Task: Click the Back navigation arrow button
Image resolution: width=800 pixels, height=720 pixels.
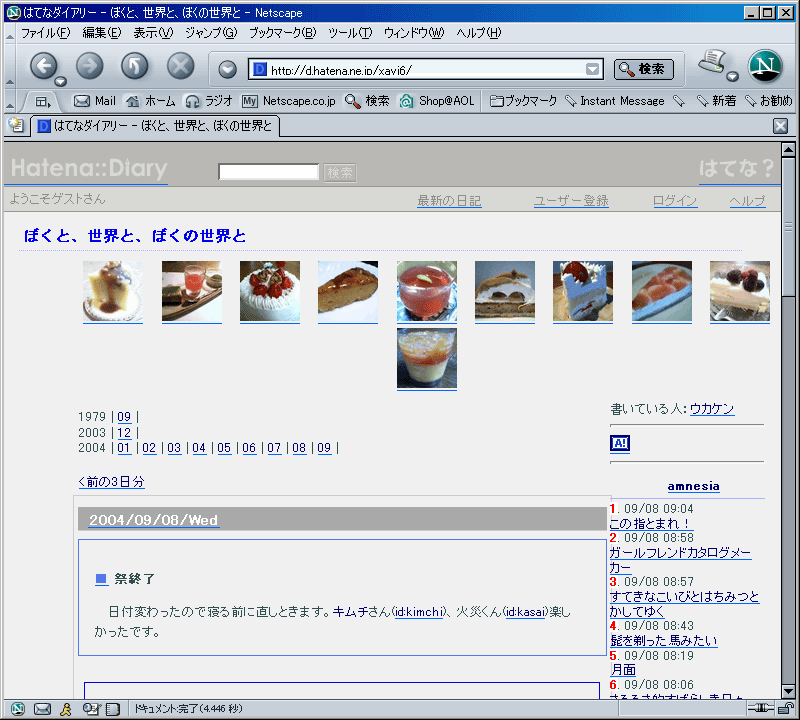Action: tap(43, 66)
